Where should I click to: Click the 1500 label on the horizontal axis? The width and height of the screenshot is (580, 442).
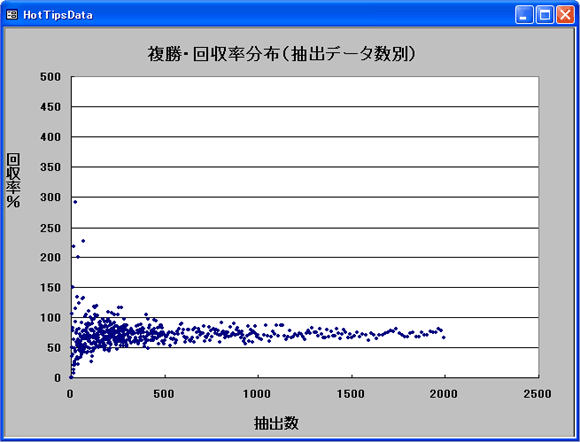350,394
